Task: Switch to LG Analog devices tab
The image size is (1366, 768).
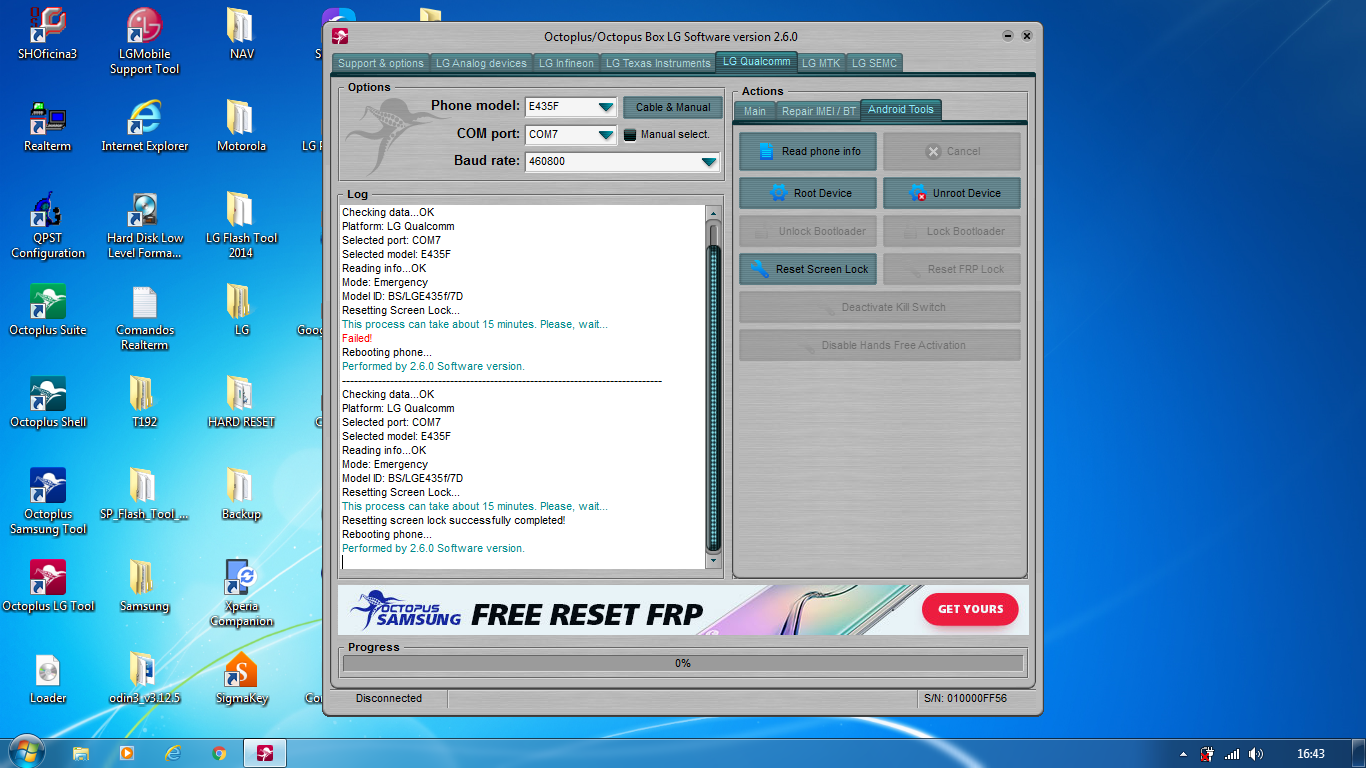Action: pos(481,63)
